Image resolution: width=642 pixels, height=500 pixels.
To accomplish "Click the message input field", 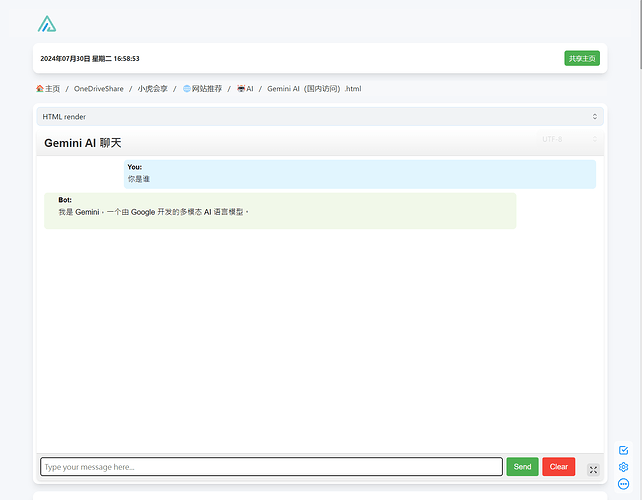I will click(x=271, y=466).
